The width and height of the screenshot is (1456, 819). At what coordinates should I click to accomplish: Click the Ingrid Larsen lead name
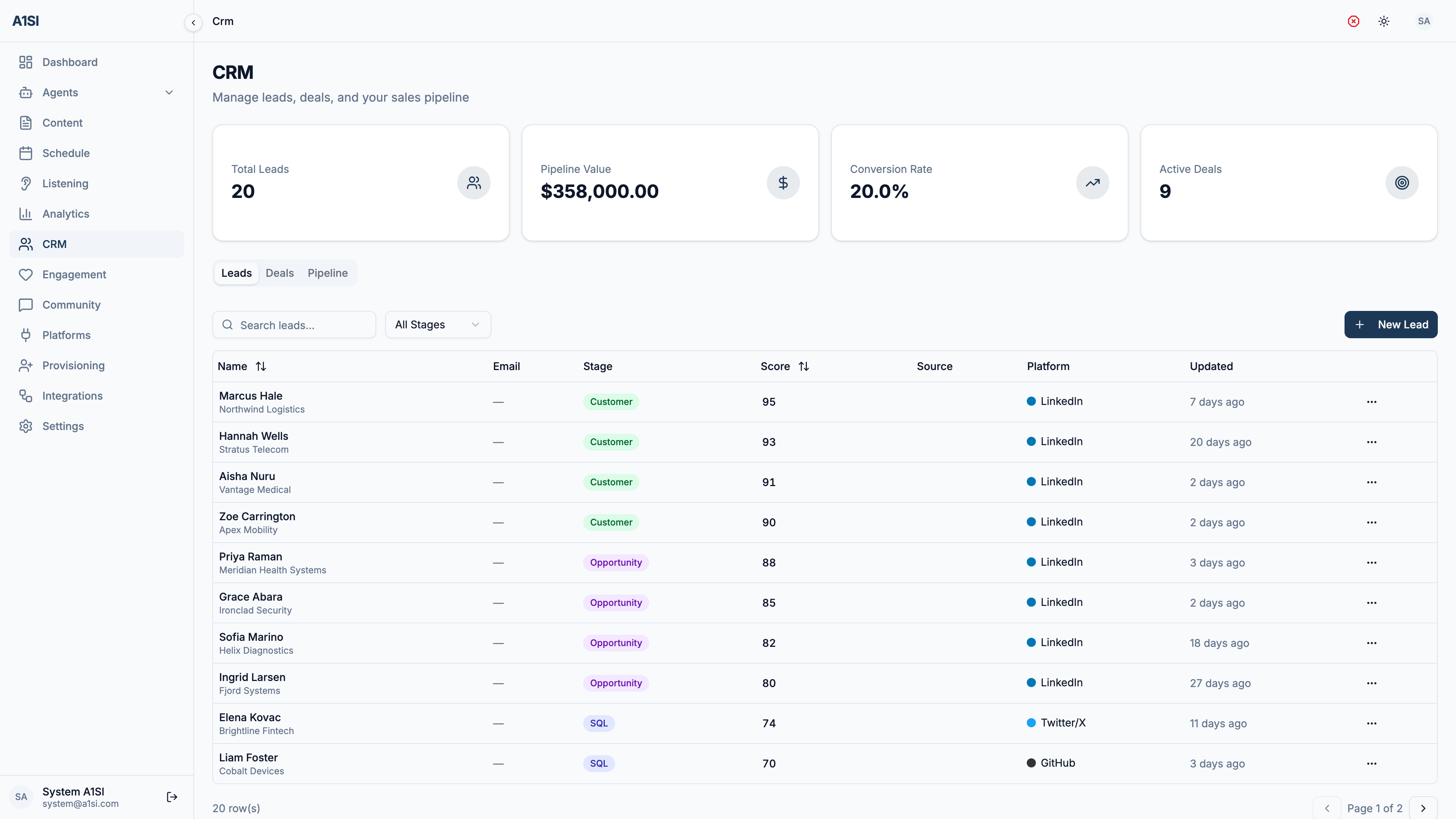[x=252, y=677]
